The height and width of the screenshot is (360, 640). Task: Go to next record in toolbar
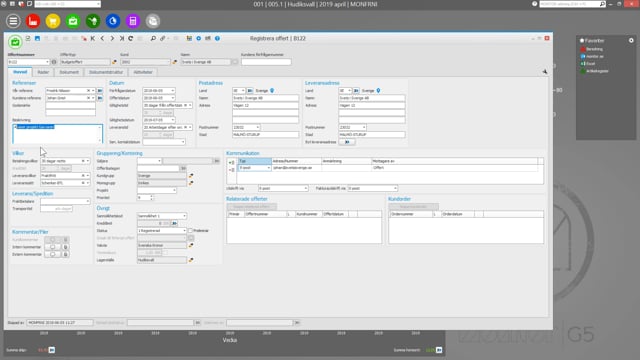(x=112, y=38)
